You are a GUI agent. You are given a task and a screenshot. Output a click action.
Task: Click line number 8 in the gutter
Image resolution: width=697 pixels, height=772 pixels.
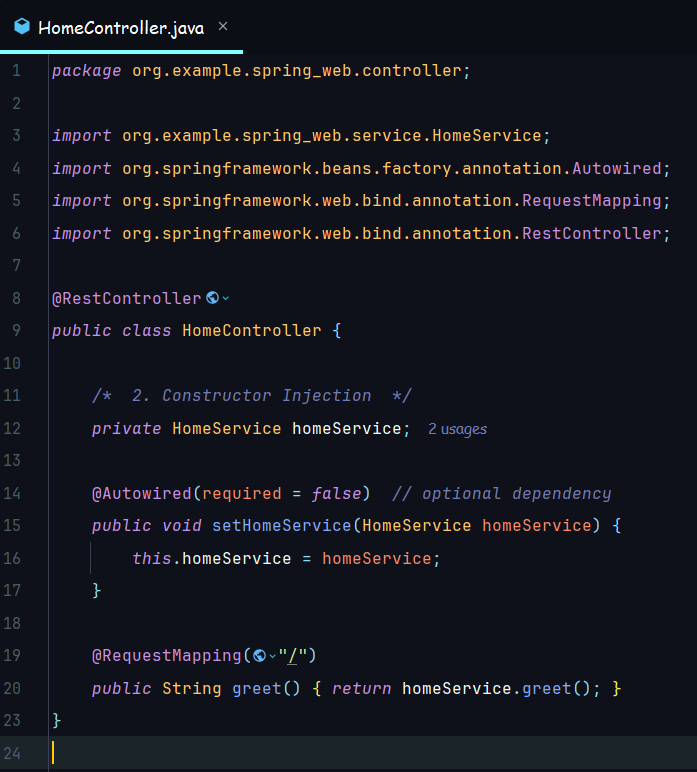pyautogui.click(x=16, y=298)
